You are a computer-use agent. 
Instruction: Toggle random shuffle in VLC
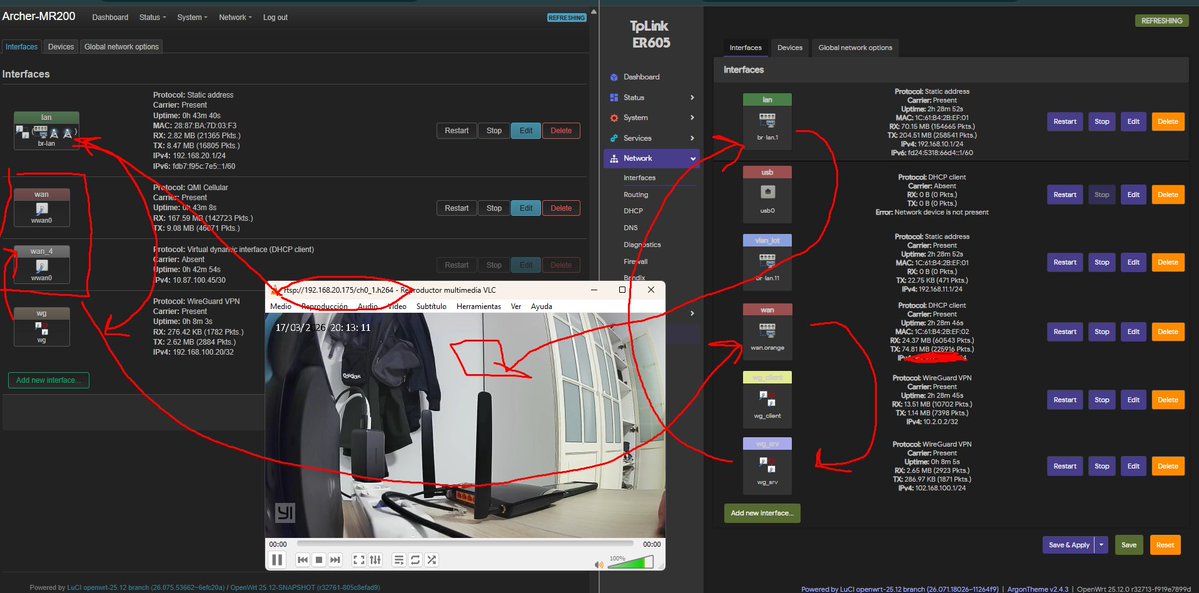(x=432, y=560)
